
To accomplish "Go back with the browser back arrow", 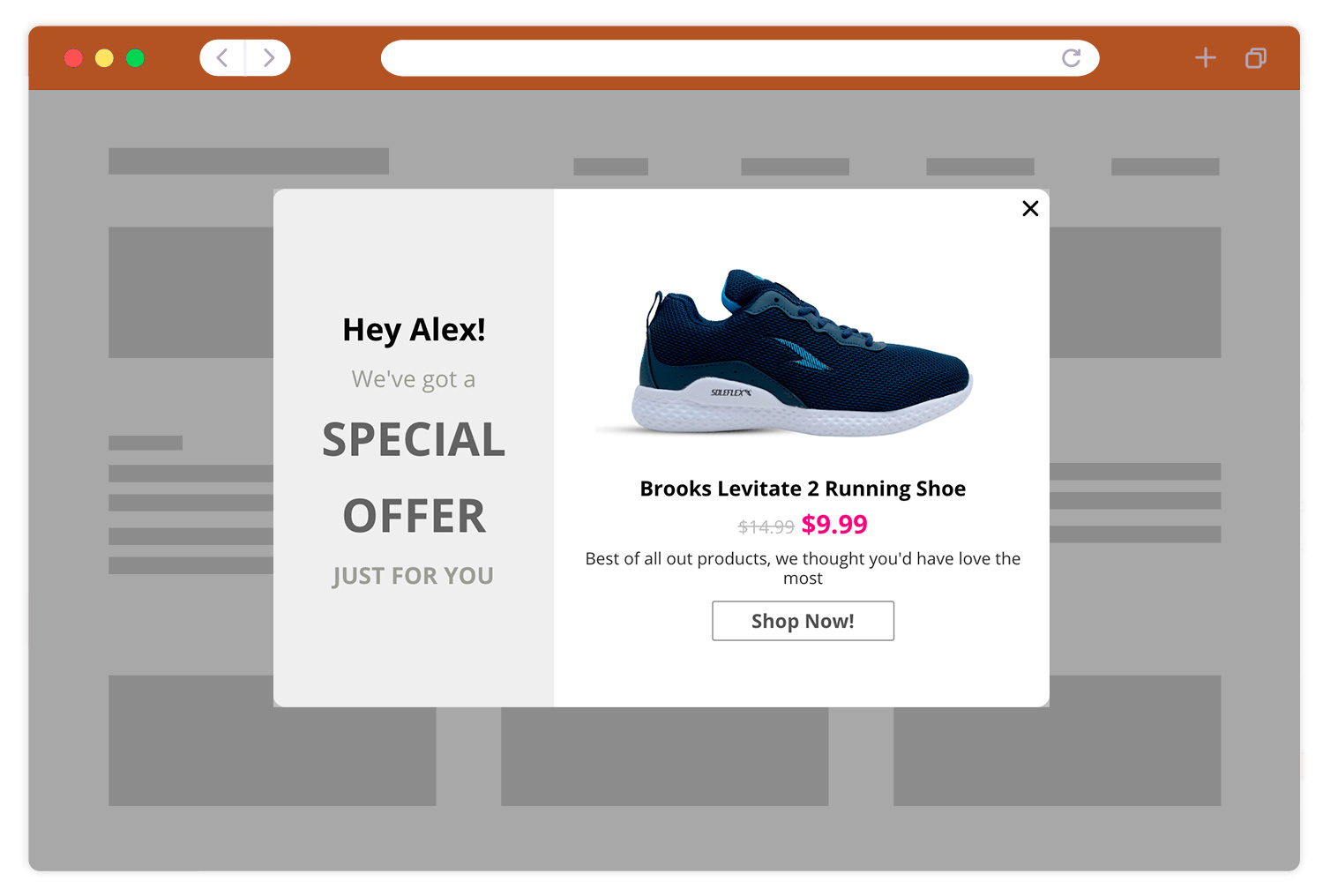I will [222, 58].
